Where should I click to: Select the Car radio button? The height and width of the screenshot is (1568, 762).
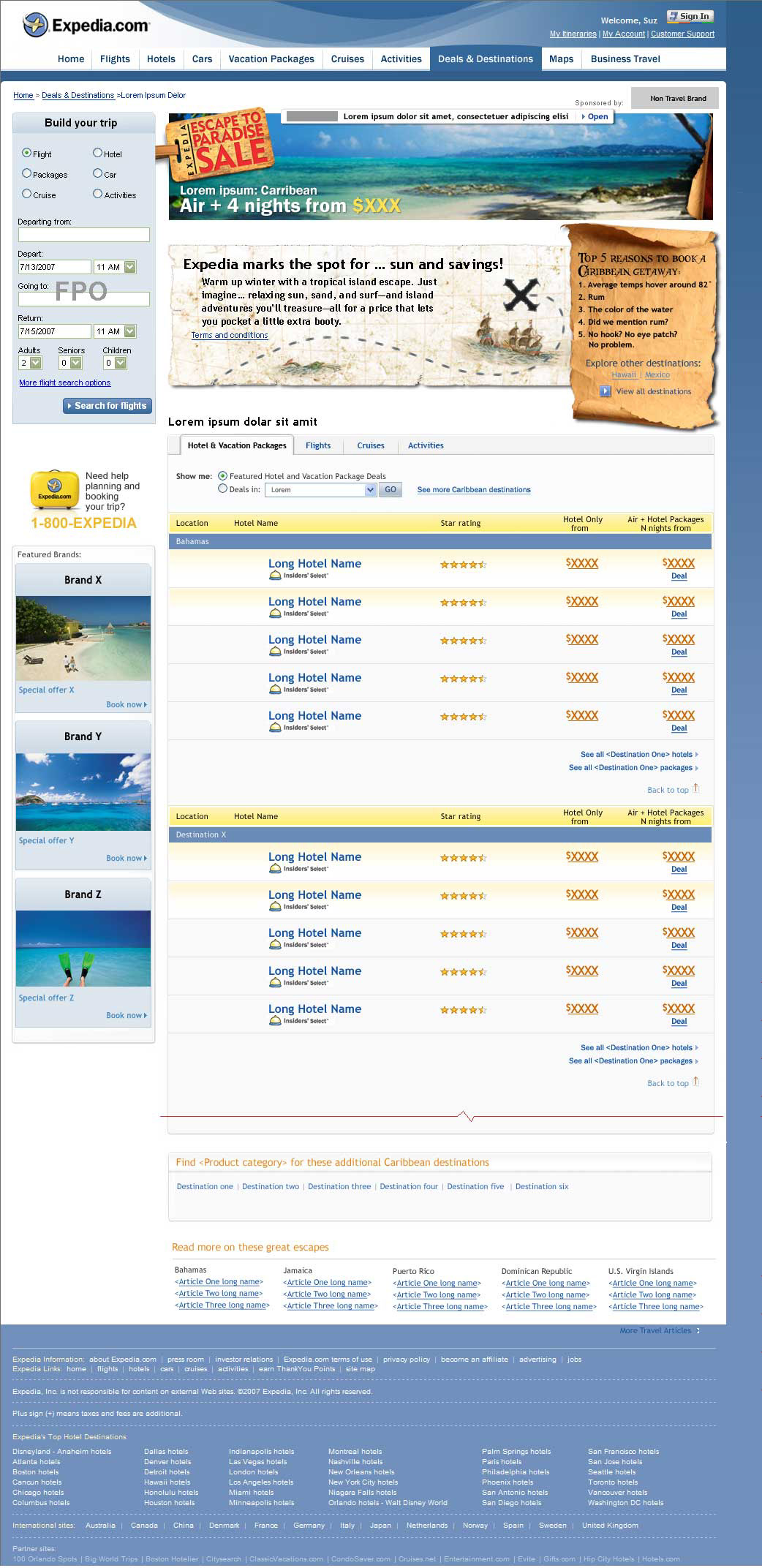[97, 173]
